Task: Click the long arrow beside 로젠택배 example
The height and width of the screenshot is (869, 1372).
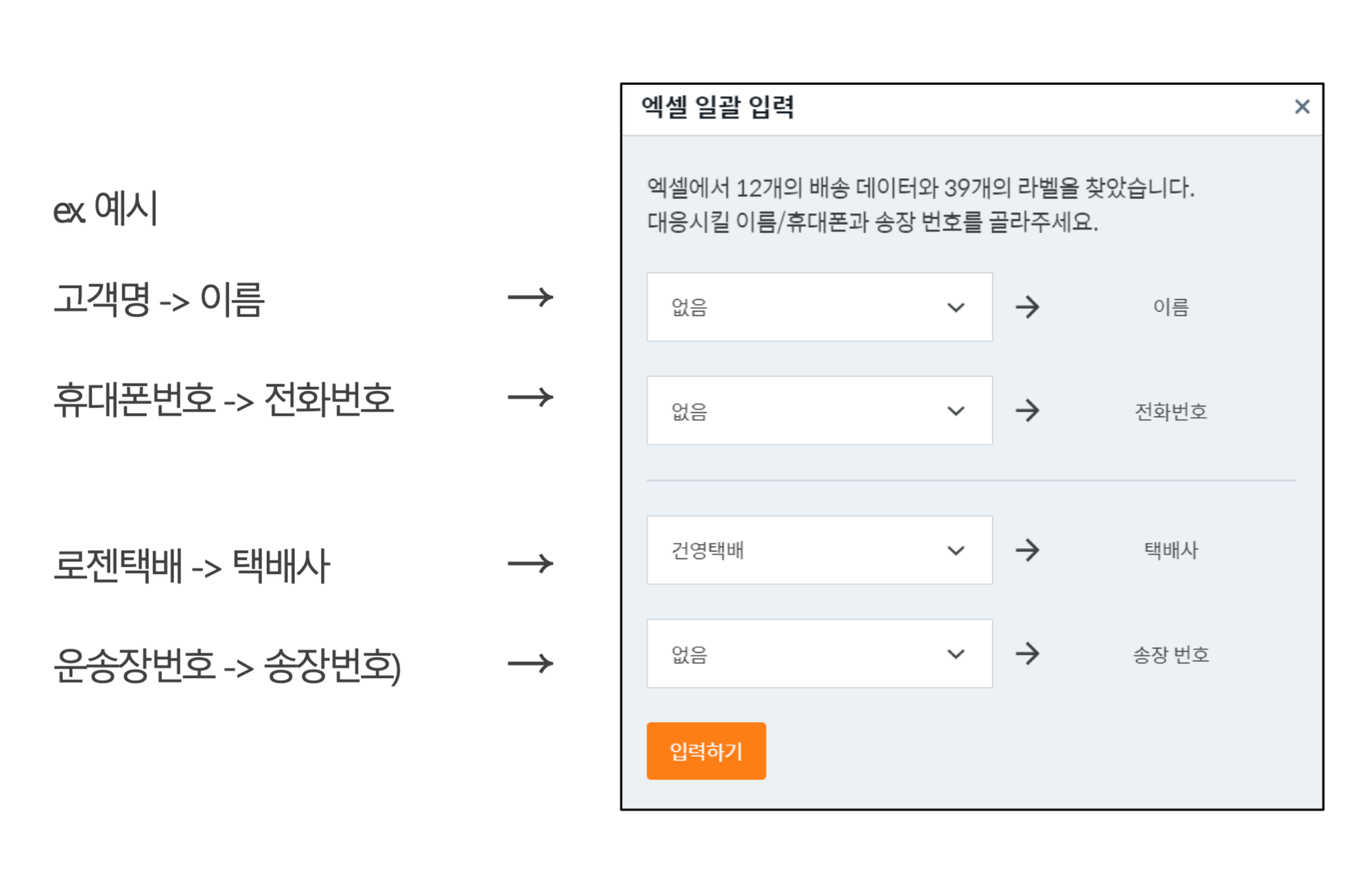Action: point(530,564)
